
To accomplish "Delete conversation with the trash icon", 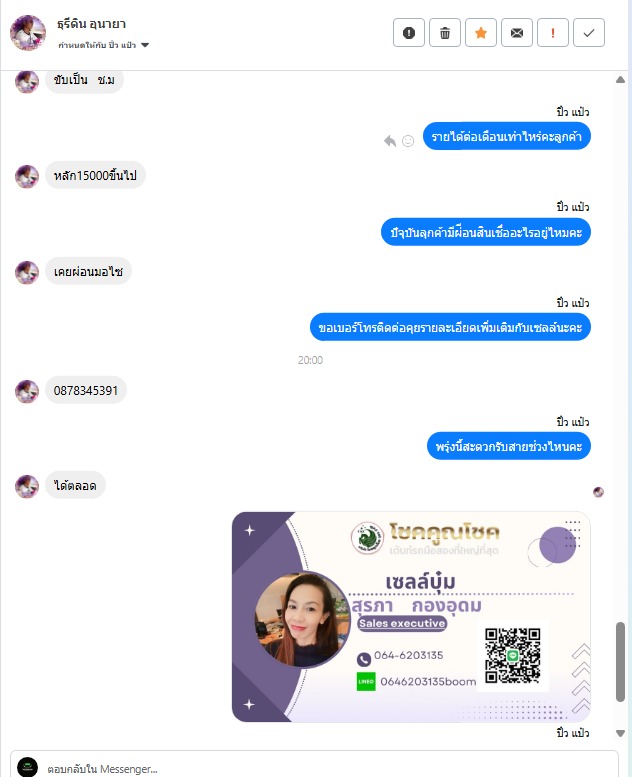I will click(445, 33).
